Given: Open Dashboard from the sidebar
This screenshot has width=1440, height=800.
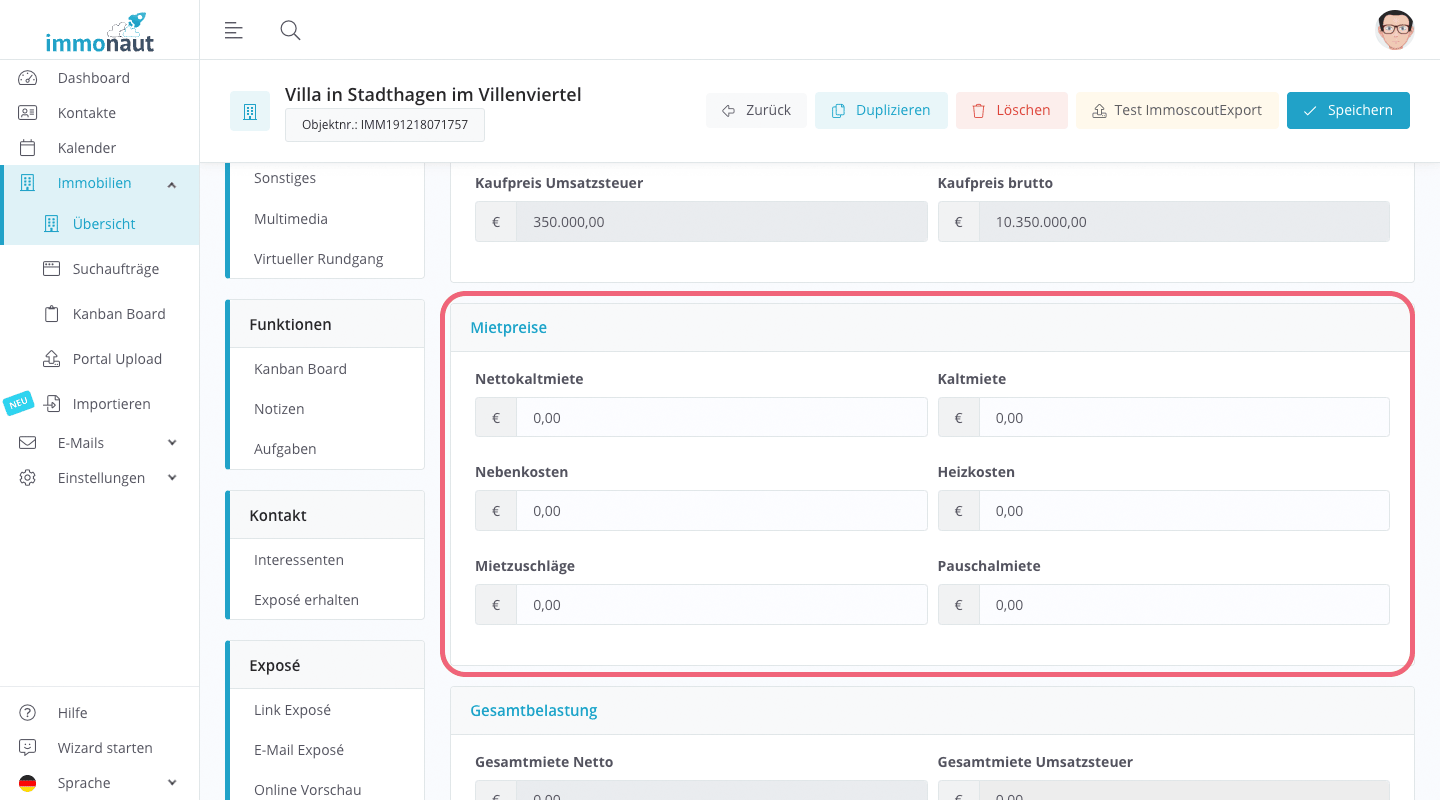Looking at the screenshot, I should pyautogui.click(x=93, y=78).
